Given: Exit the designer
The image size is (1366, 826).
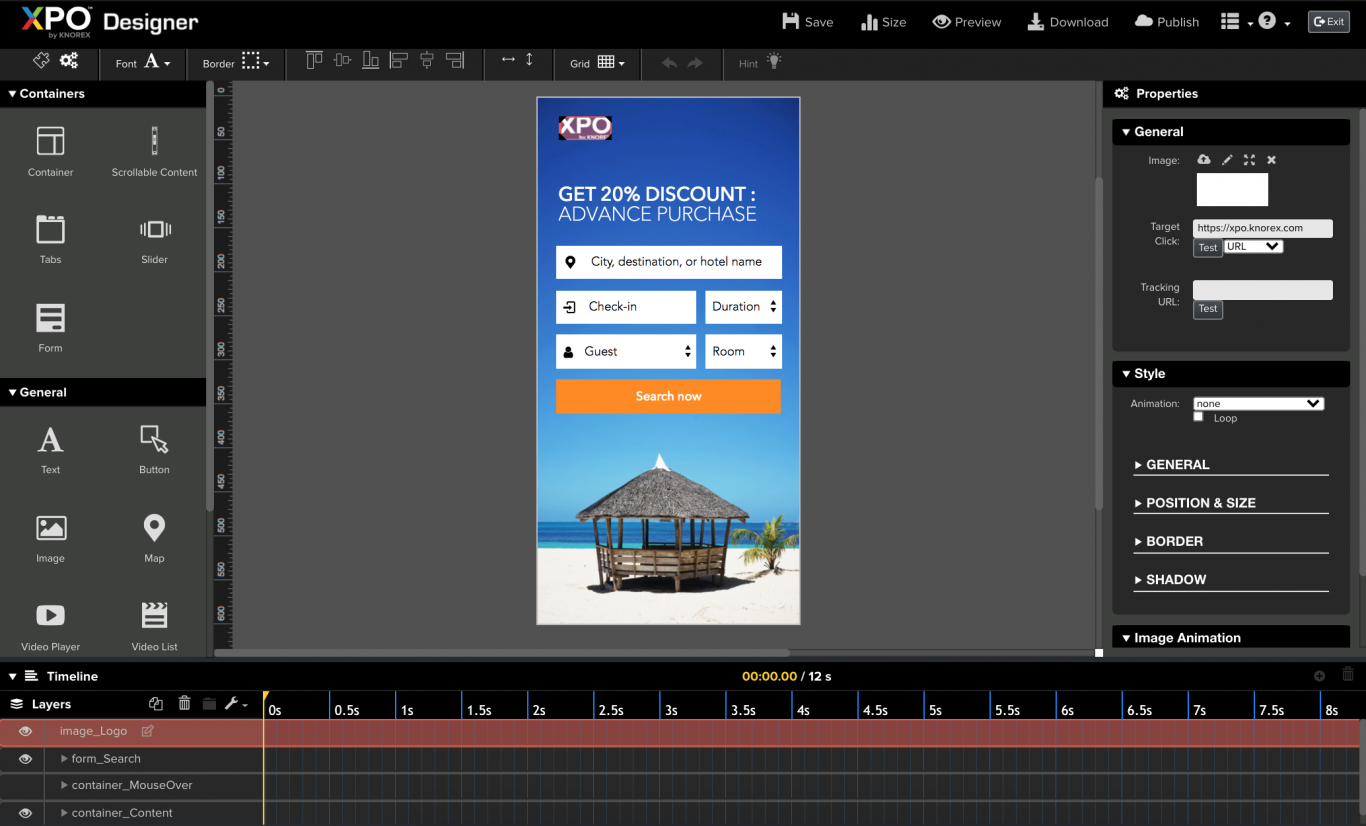Looking at the screenshot, I should point(1329,22).
